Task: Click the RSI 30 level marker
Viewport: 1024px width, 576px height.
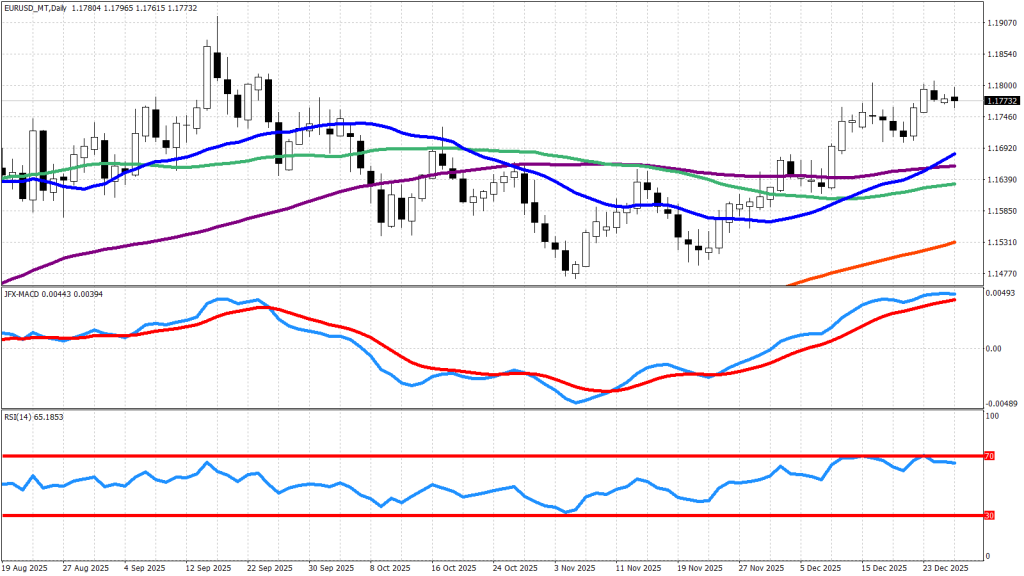Action: pos(990,516)
